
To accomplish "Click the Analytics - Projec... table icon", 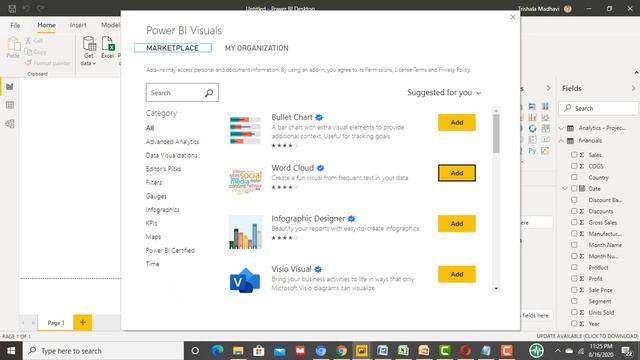I will pyautogui.click(x=571, y=128).
